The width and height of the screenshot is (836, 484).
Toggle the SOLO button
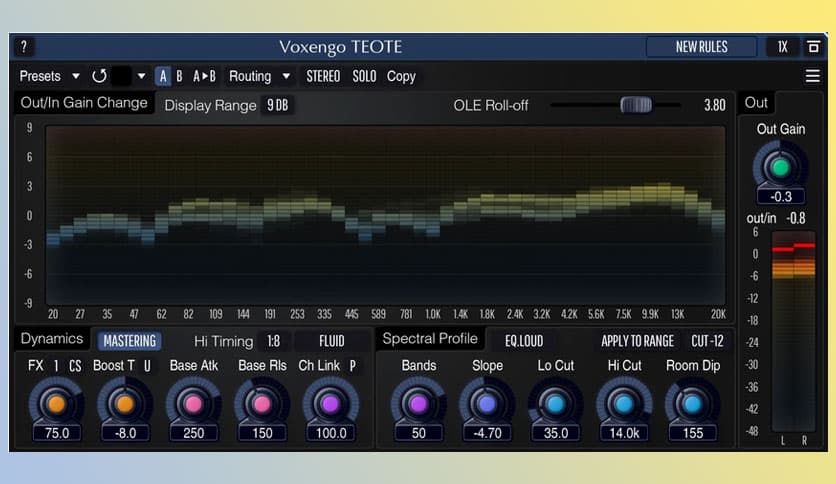[x=364, y=76]
